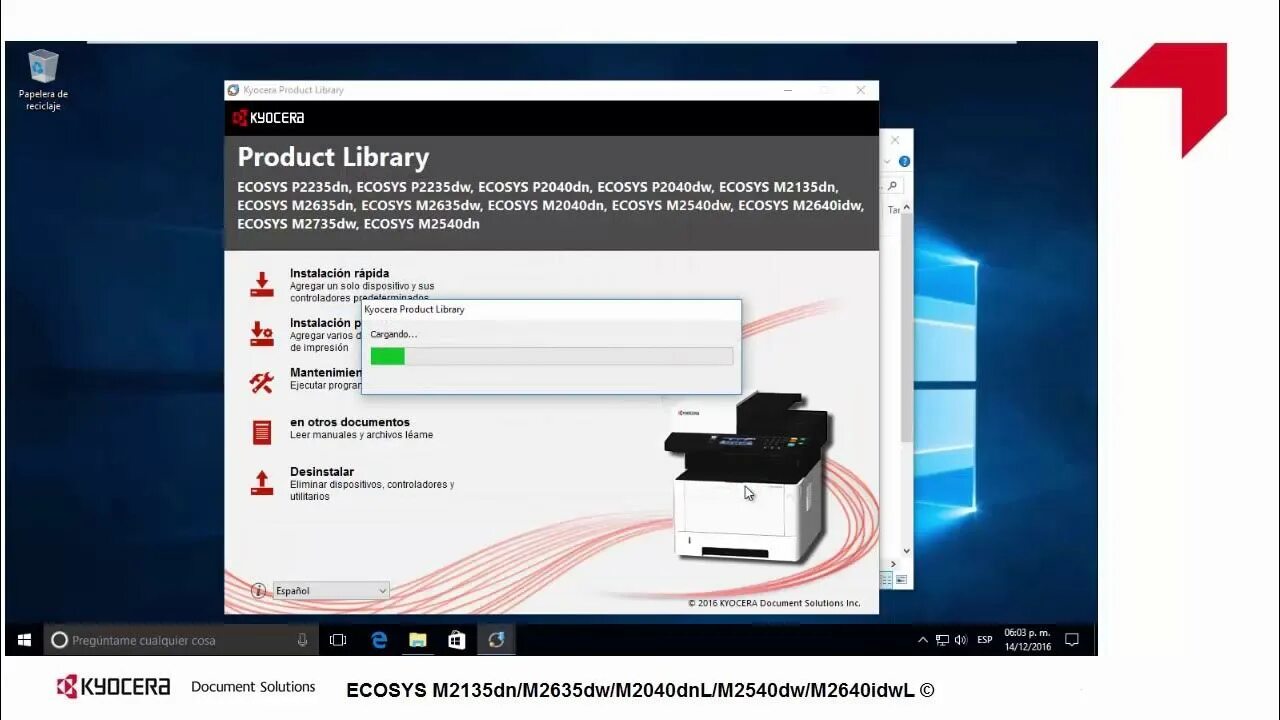Click the red document icon for en otros documentos

click(x=261, y=432)
